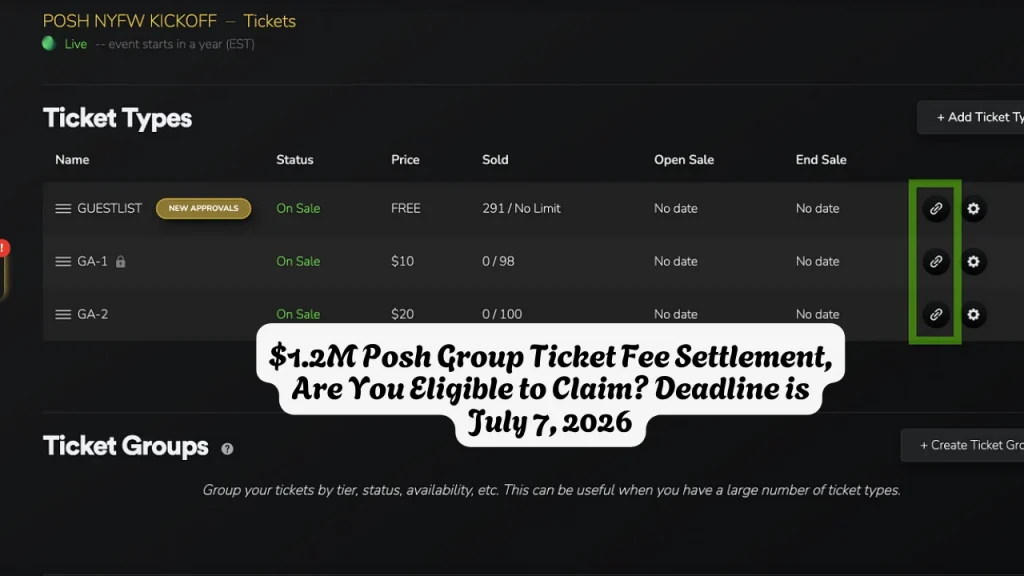The image size is (1024, 576).
Task: Click the FREE price label for GUESTLIST
Action: point(405,208)
